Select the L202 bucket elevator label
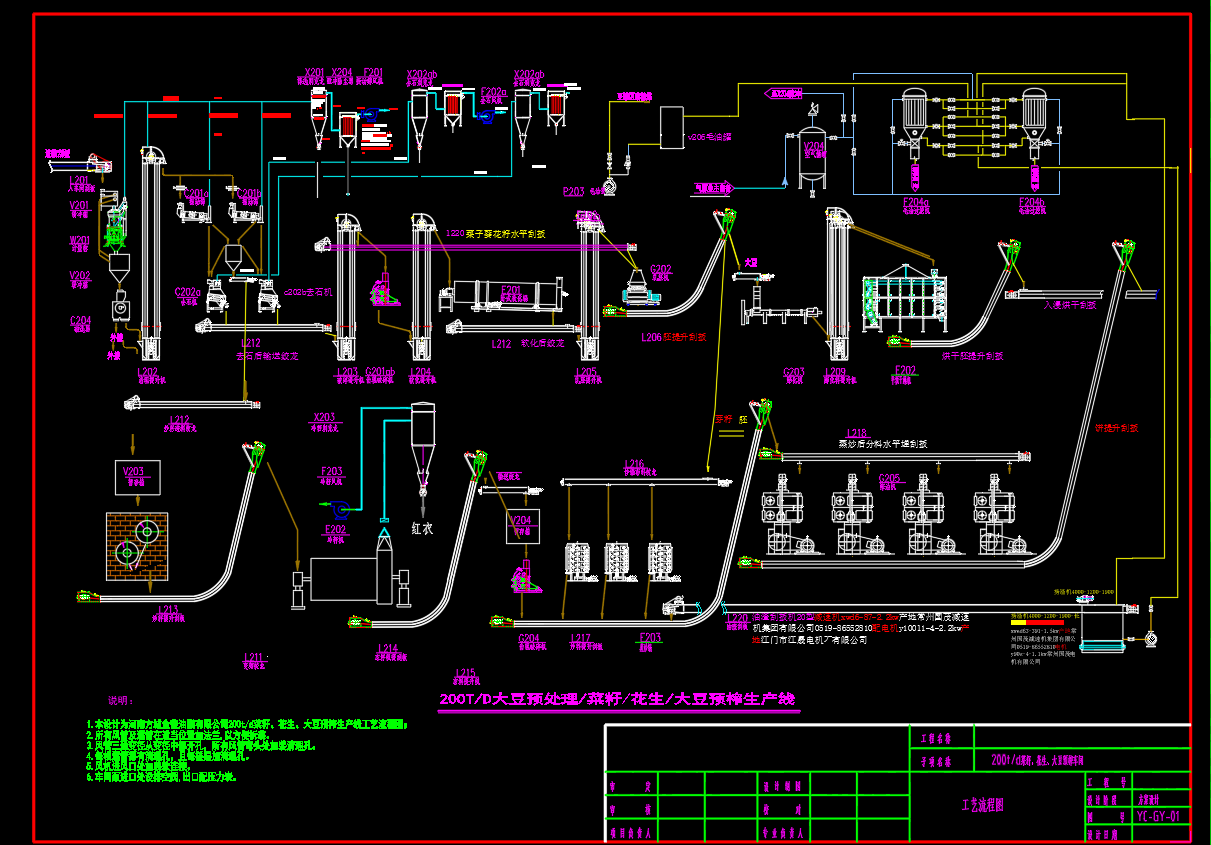Screen dimensions: 1211x845 click(x=147, y=371)
